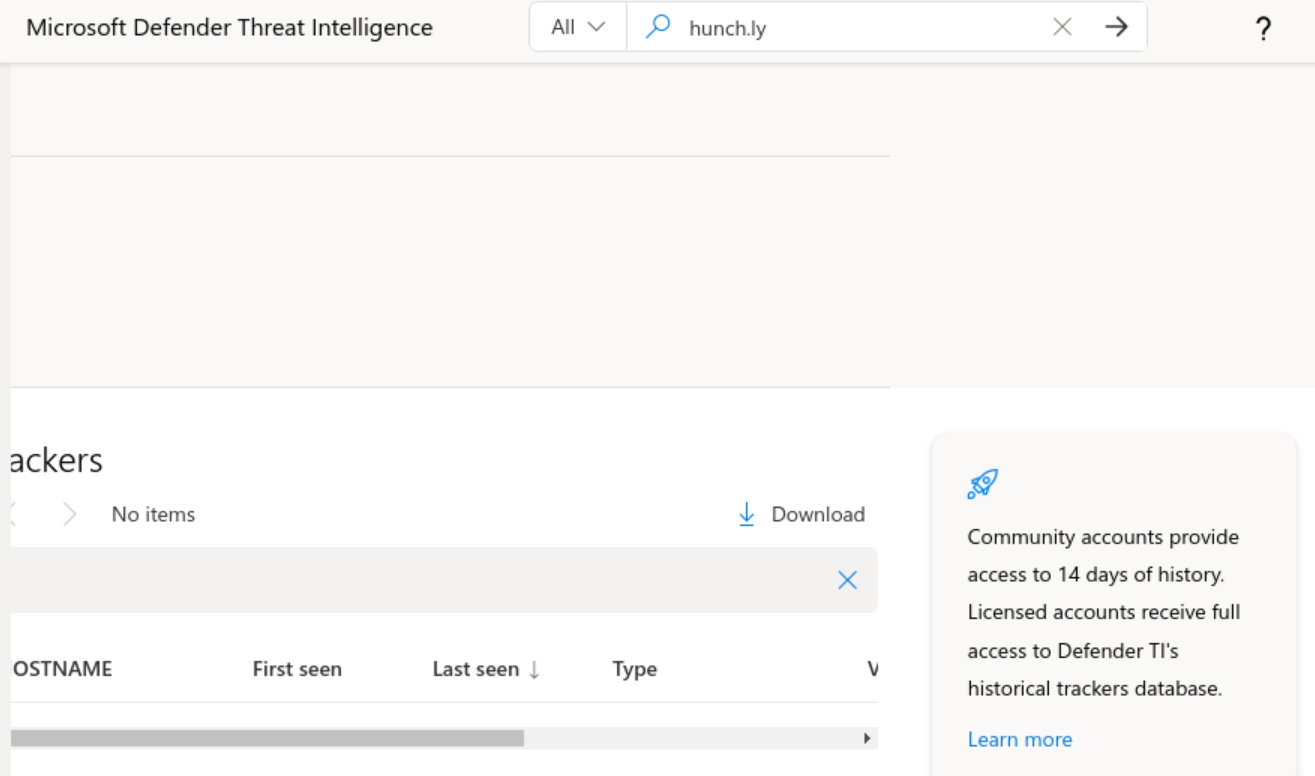Open the help question mark icon

1264,29
